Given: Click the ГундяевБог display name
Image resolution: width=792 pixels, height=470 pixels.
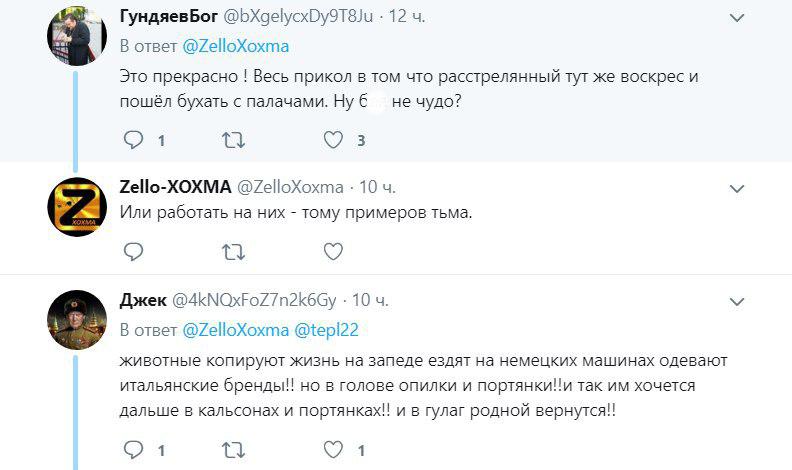Looking at the screenshot, I should pyautogui.click(x=166, y=17).
